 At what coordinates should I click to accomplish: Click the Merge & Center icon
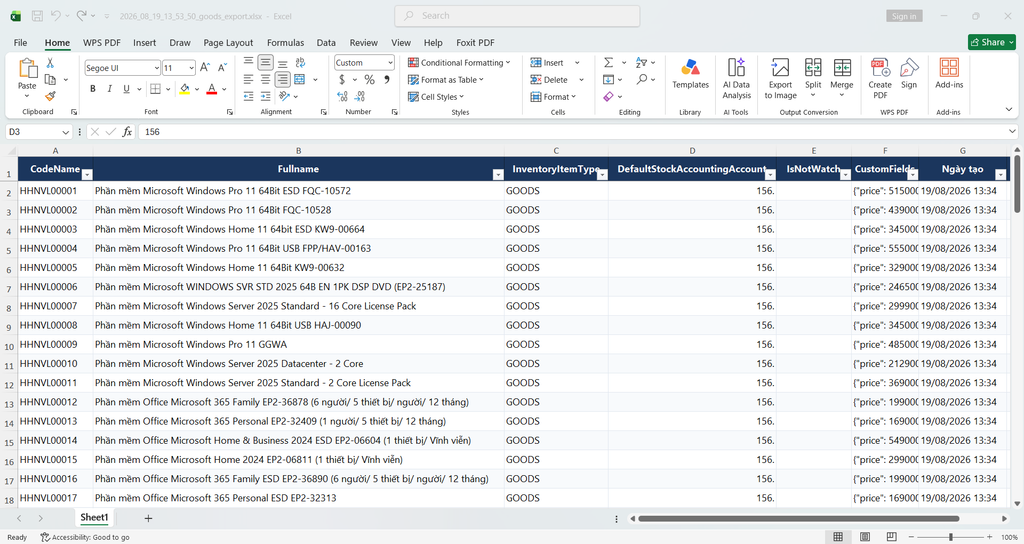[x=300, y=80]
